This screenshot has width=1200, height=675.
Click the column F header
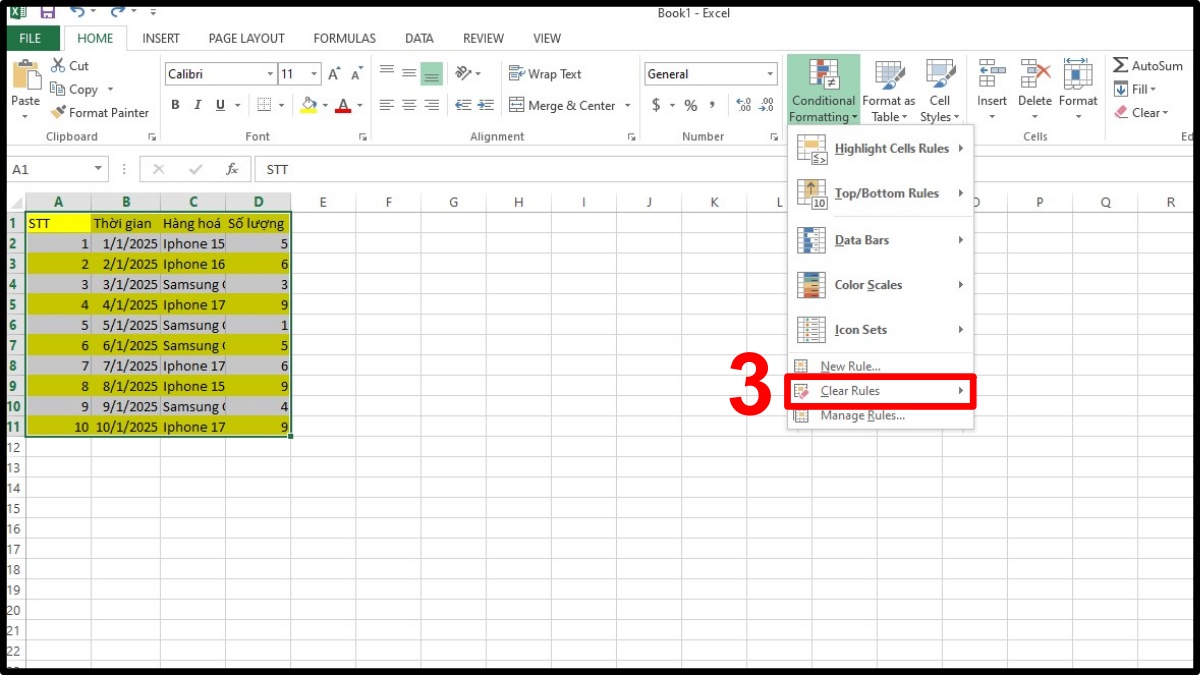tap(388, 202)
